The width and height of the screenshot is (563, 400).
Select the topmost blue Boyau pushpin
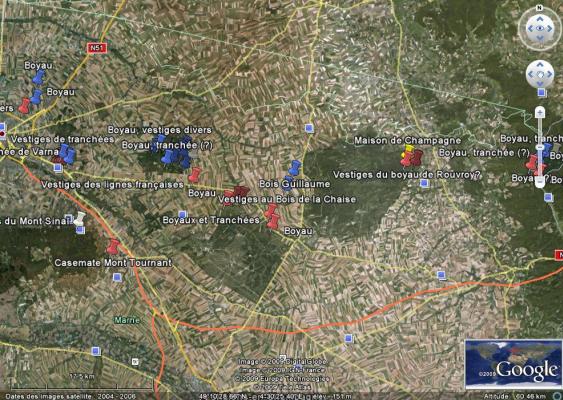[x=39, y=77]
